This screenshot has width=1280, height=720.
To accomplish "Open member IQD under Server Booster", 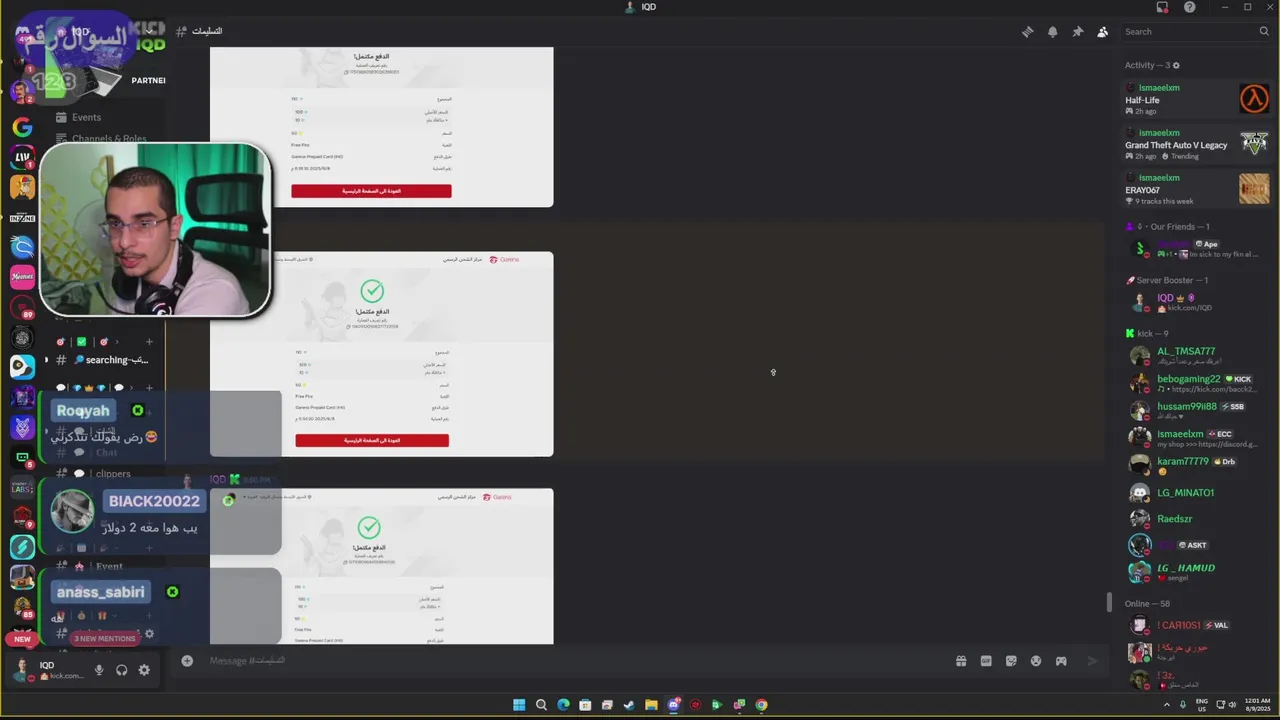I will pyautogui.click(x=1196, y=302).
